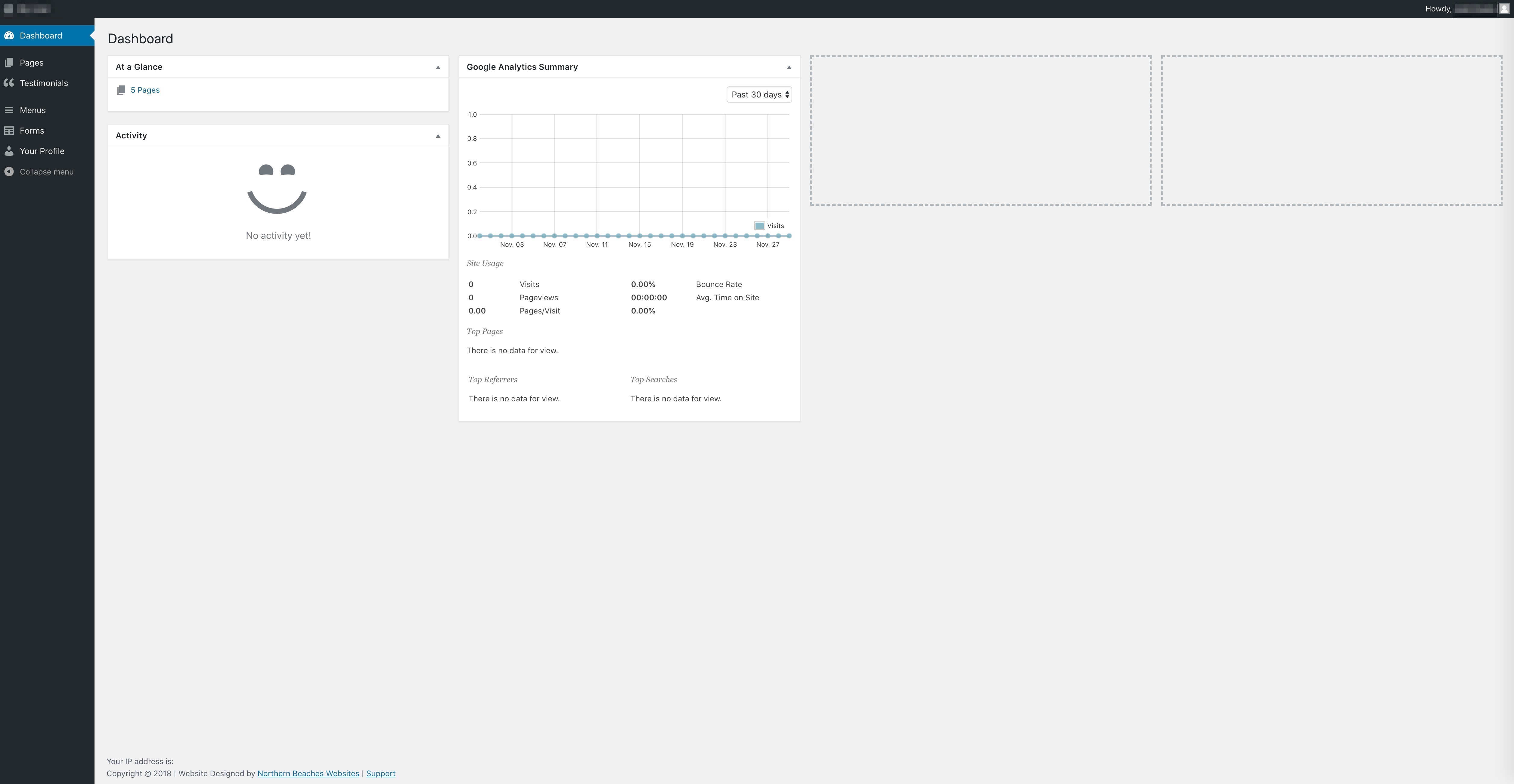Click the Testimonials quote icon

(9, 83)
